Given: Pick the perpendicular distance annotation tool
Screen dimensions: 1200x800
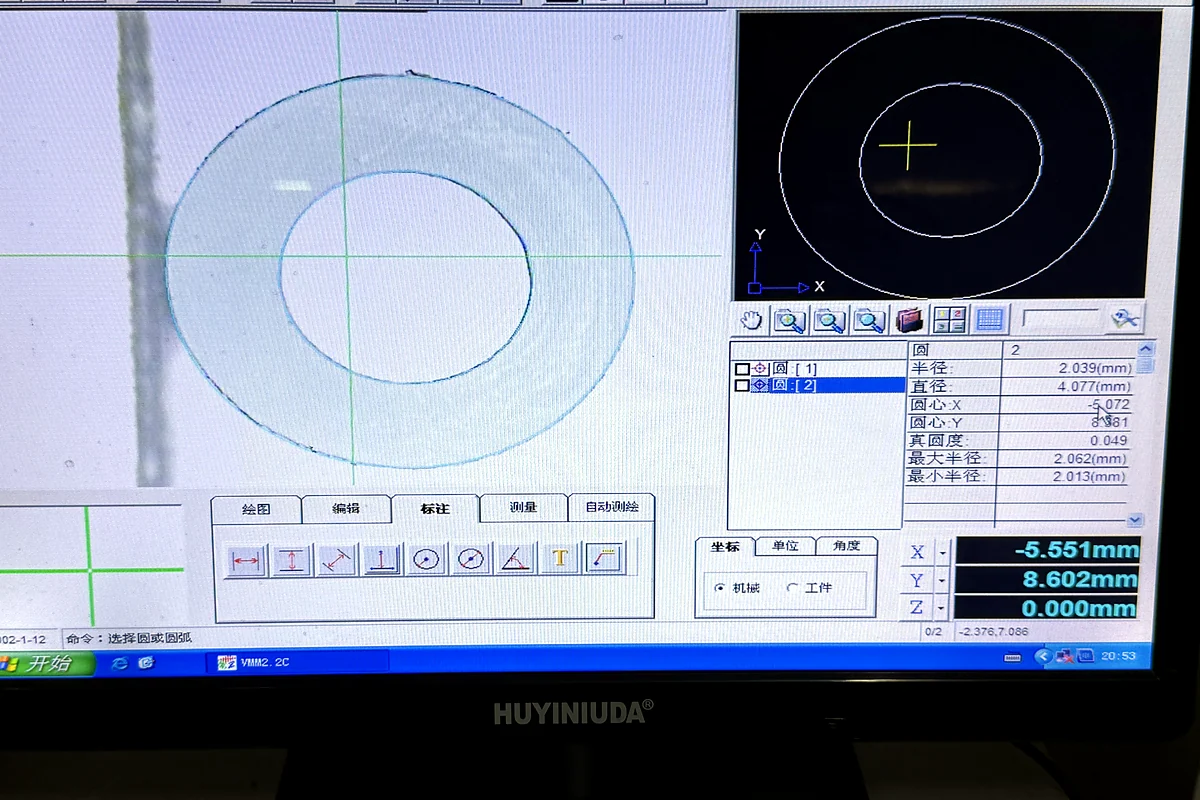Looking at the screenshot, I should (x=382, y=560).
